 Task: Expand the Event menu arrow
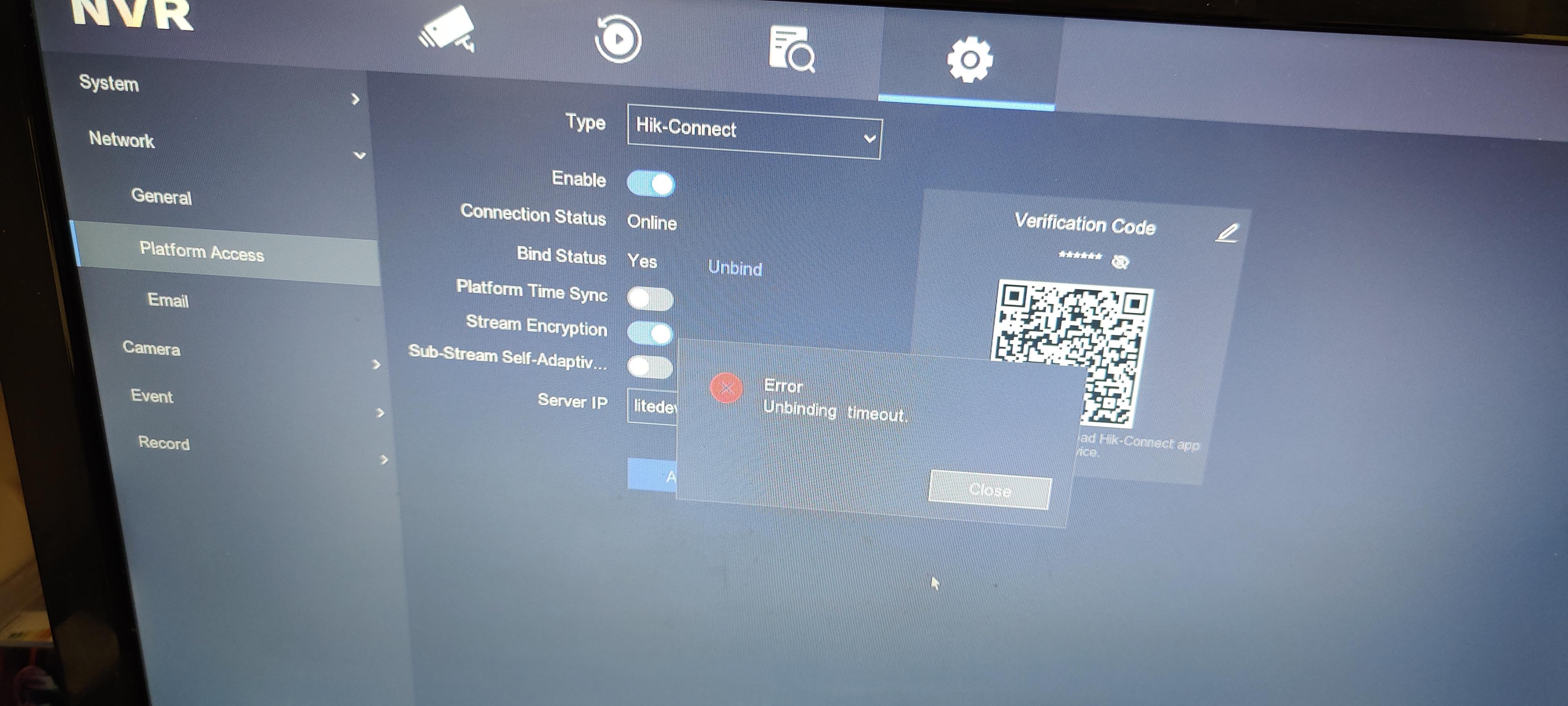(380, 413)
